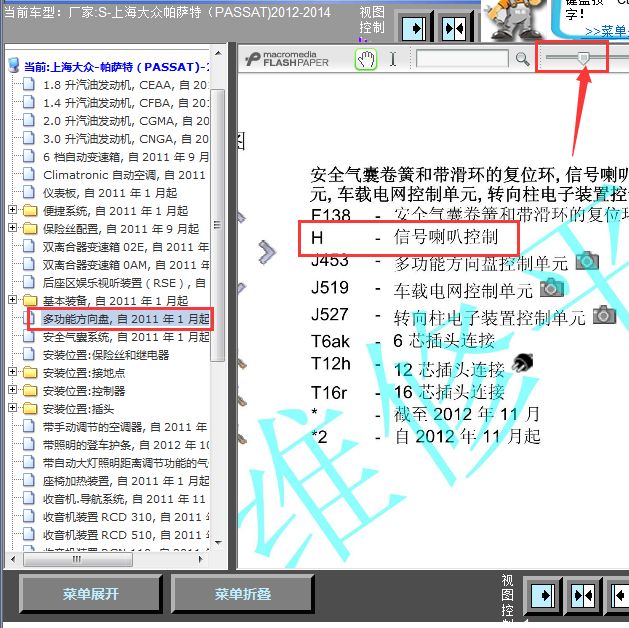Open 带照明的登车护条 document
The image size is (629, 628).
(126, 445)
